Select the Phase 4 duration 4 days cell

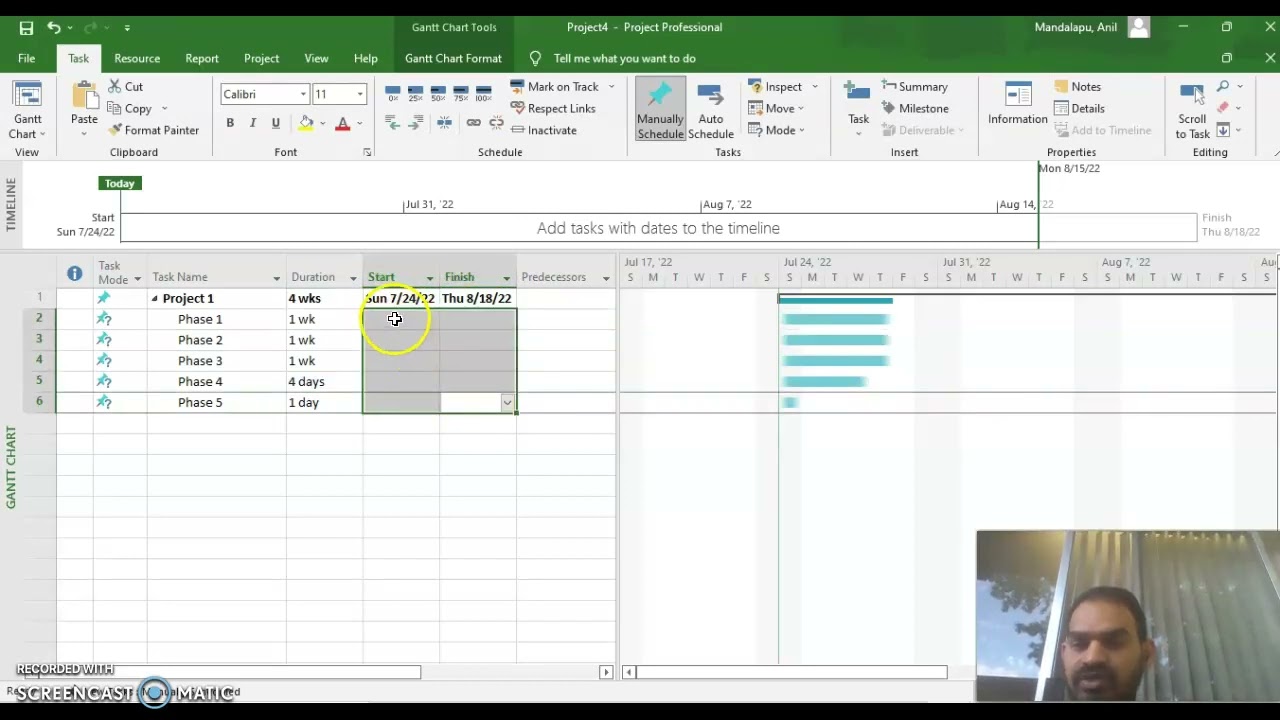coord(324,382)
